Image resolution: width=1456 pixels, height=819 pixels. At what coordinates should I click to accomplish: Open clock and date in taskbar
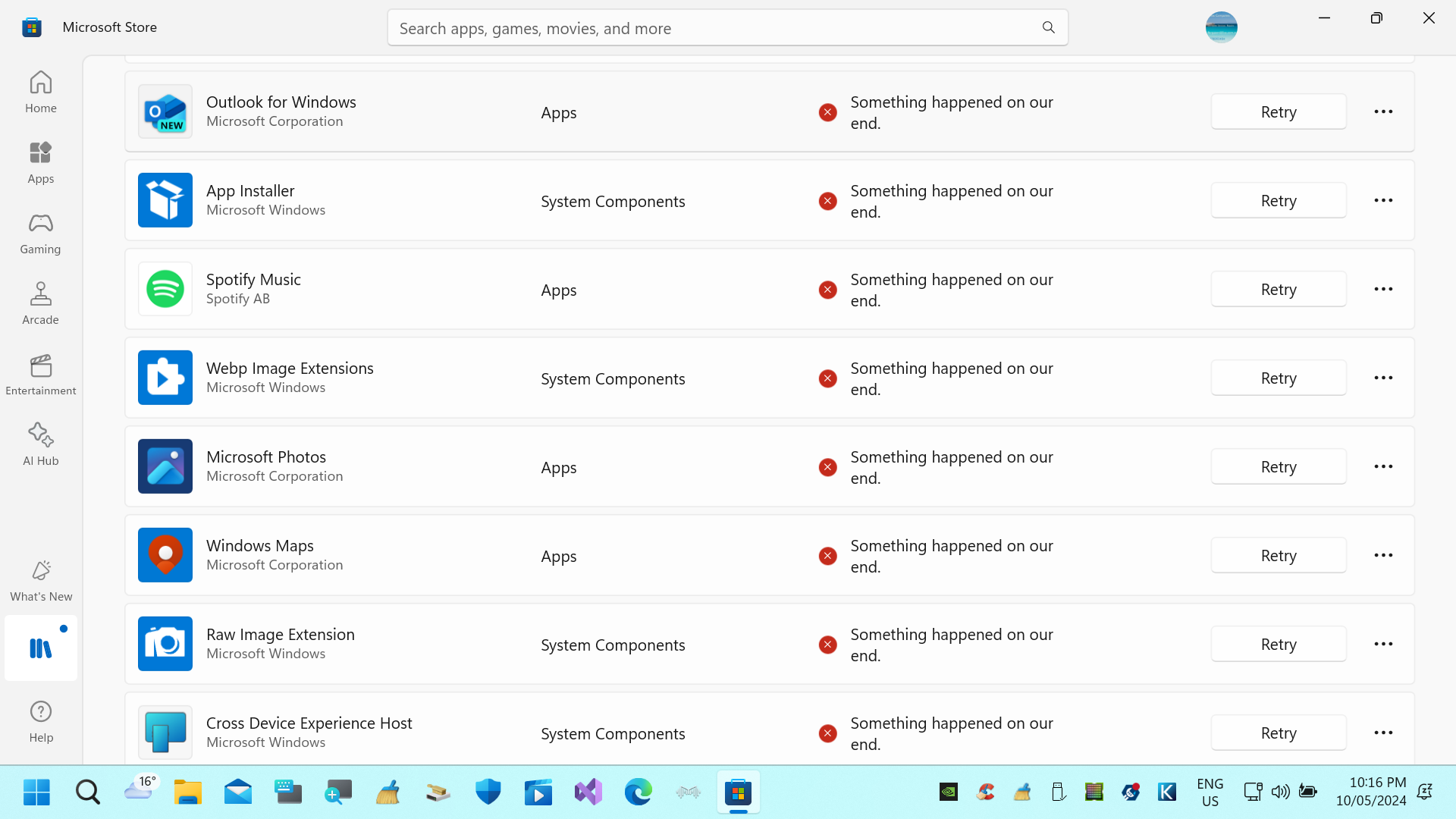coord(1371,792)
